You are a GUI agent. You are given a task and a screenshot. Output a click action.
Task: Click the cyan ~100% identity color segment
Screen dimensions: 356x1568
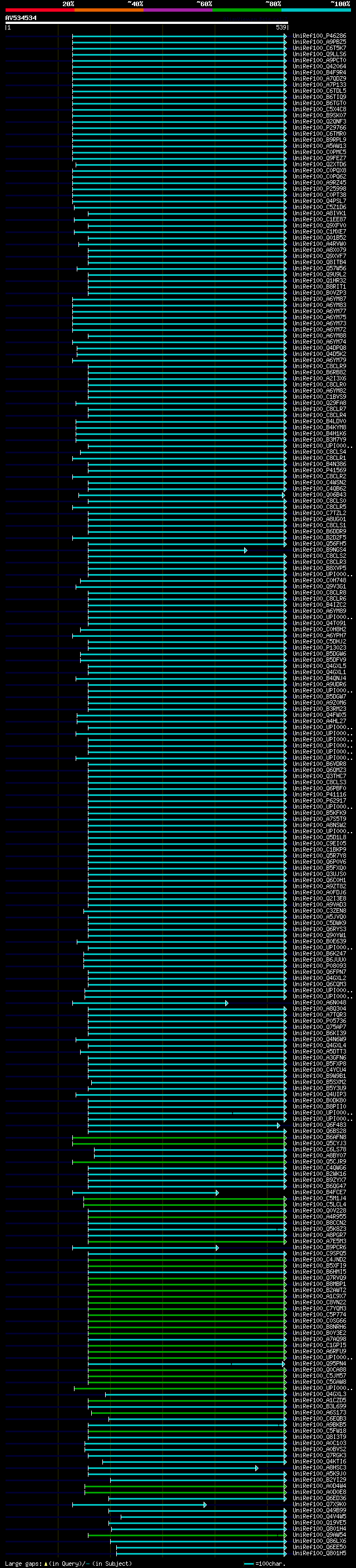coord(316,10)
